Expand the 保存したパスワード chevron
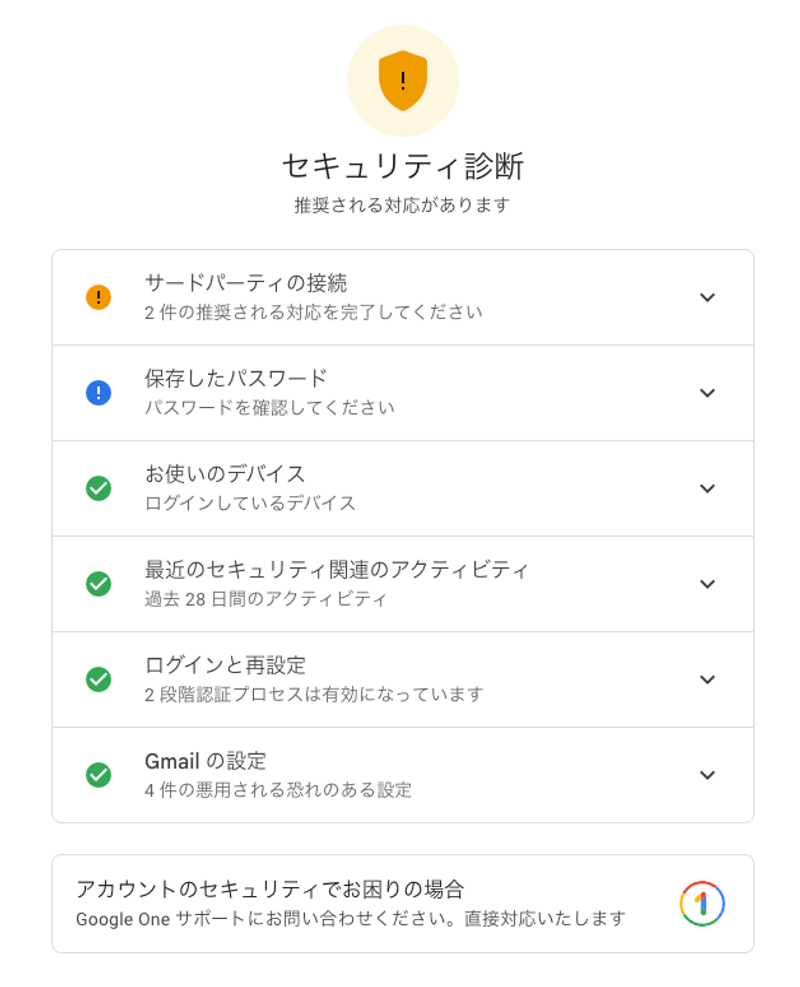Screen dimensions: 800x987 click(707, 393)
